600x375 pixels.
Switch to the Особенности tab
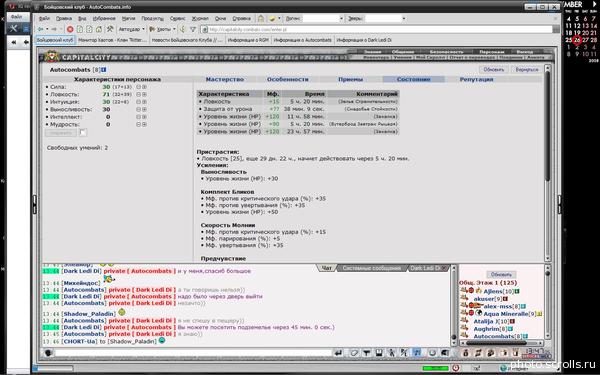point(288,79)
